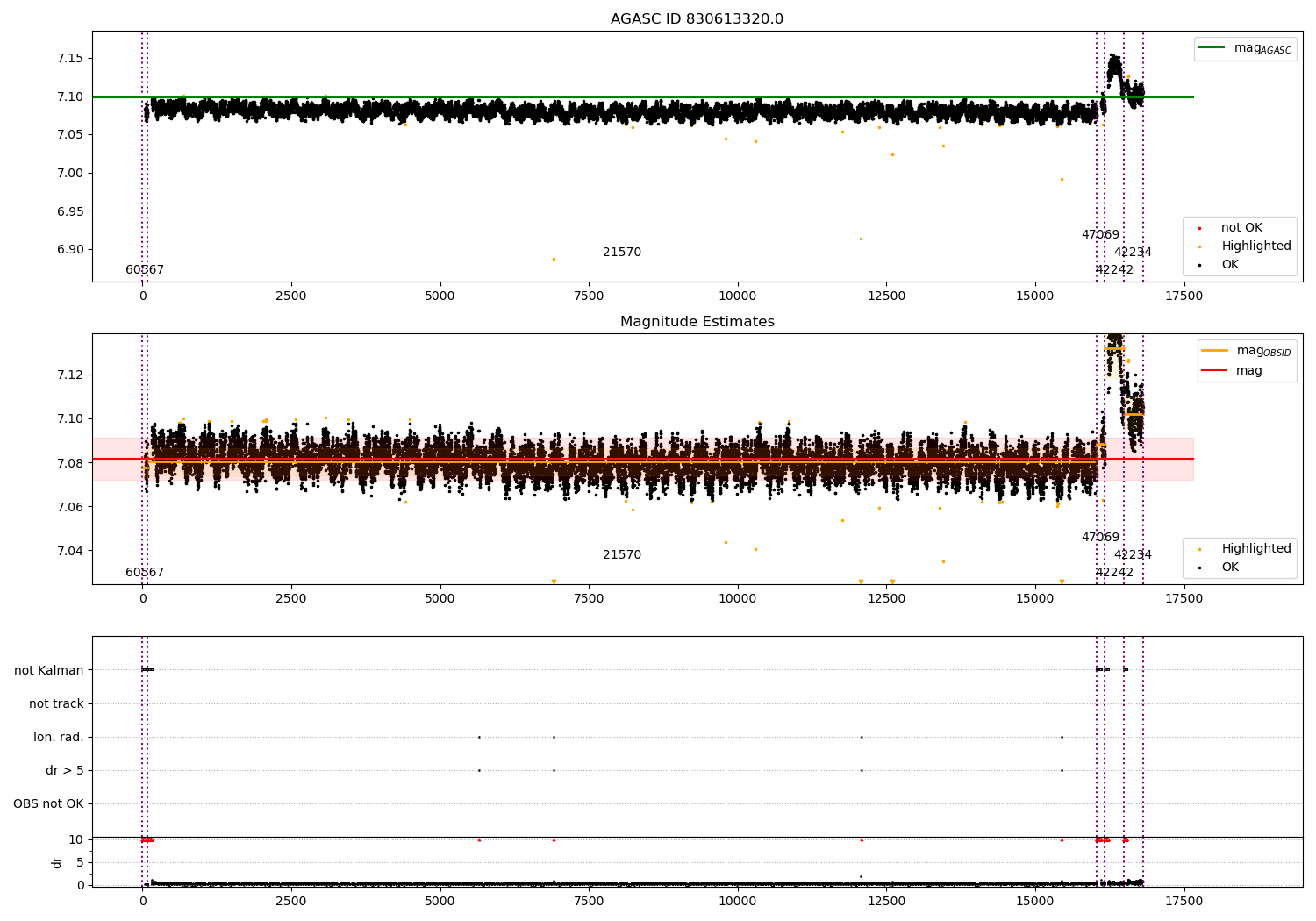1316x921 pixels.
Task: Click 'OK' legend marker in Magnitude Estimates plot
Action: [1199, 568]
